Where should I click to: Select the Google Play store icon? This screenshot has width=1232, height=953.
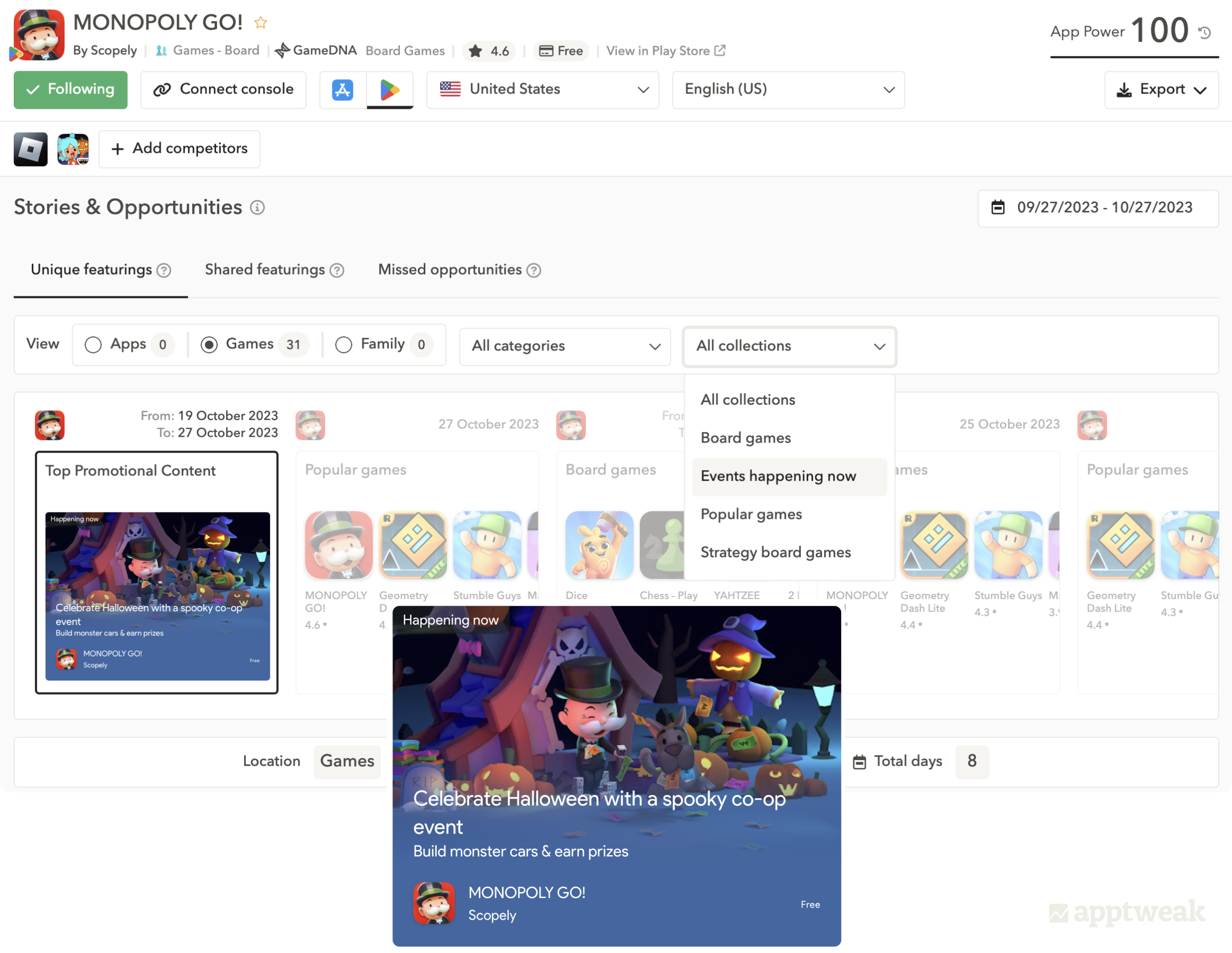390,90
